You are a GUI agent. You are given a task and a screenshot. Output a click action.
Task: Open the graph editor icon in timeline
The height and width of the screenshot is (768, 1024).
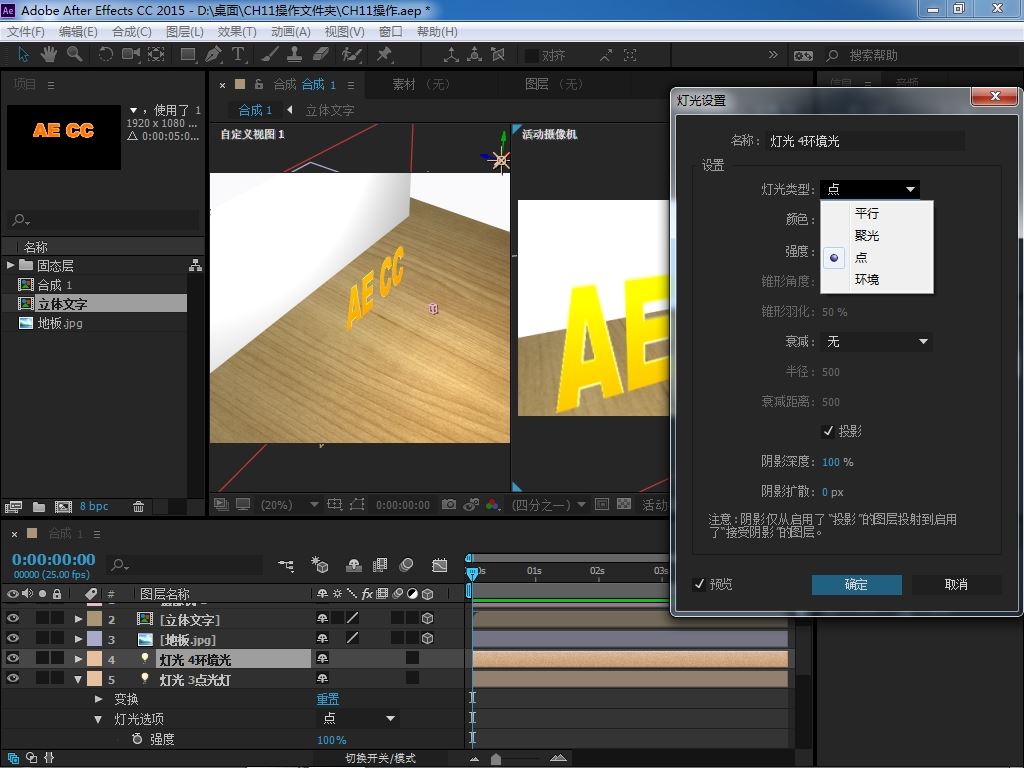(440, 565)
